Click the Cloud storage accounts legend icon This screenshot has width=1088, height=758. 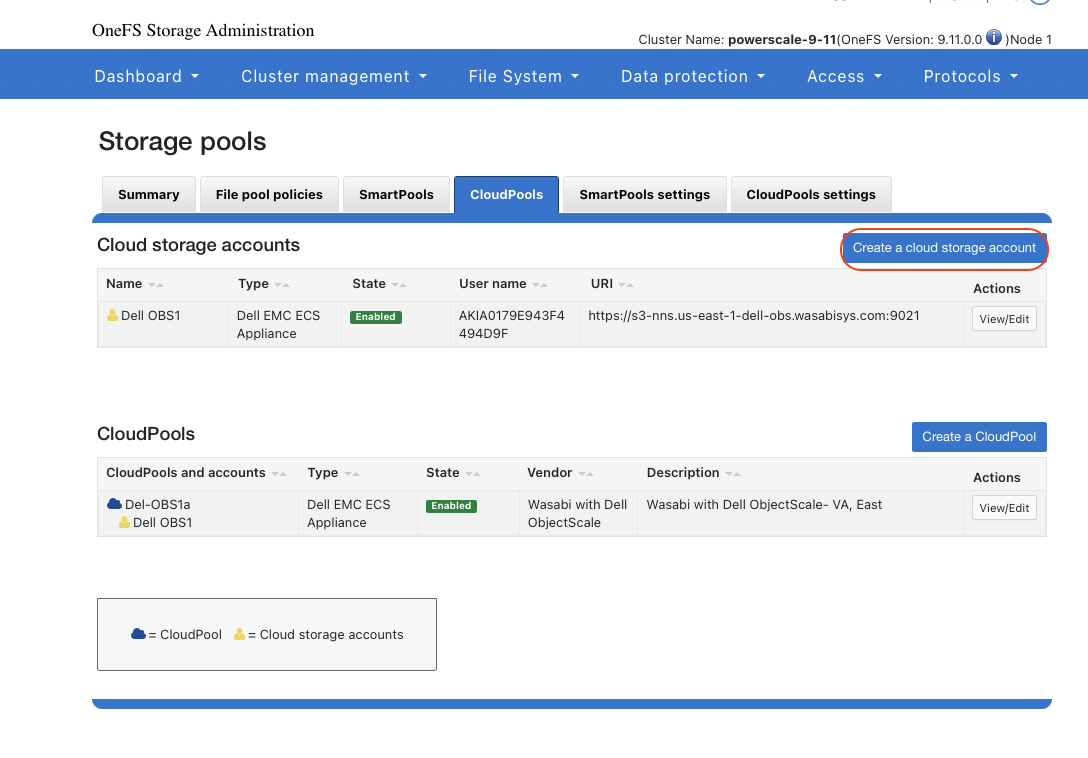tap(239, 634)
